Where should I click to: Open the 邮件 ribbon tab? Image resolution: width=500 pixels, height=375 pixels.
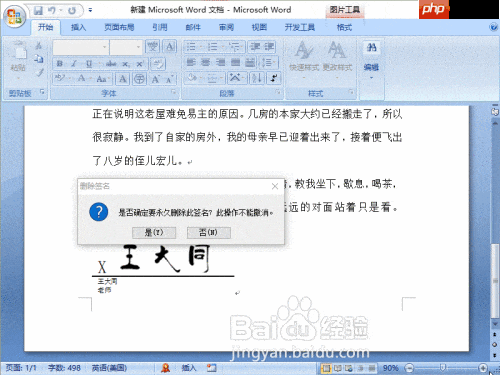(x=193, y=27)
